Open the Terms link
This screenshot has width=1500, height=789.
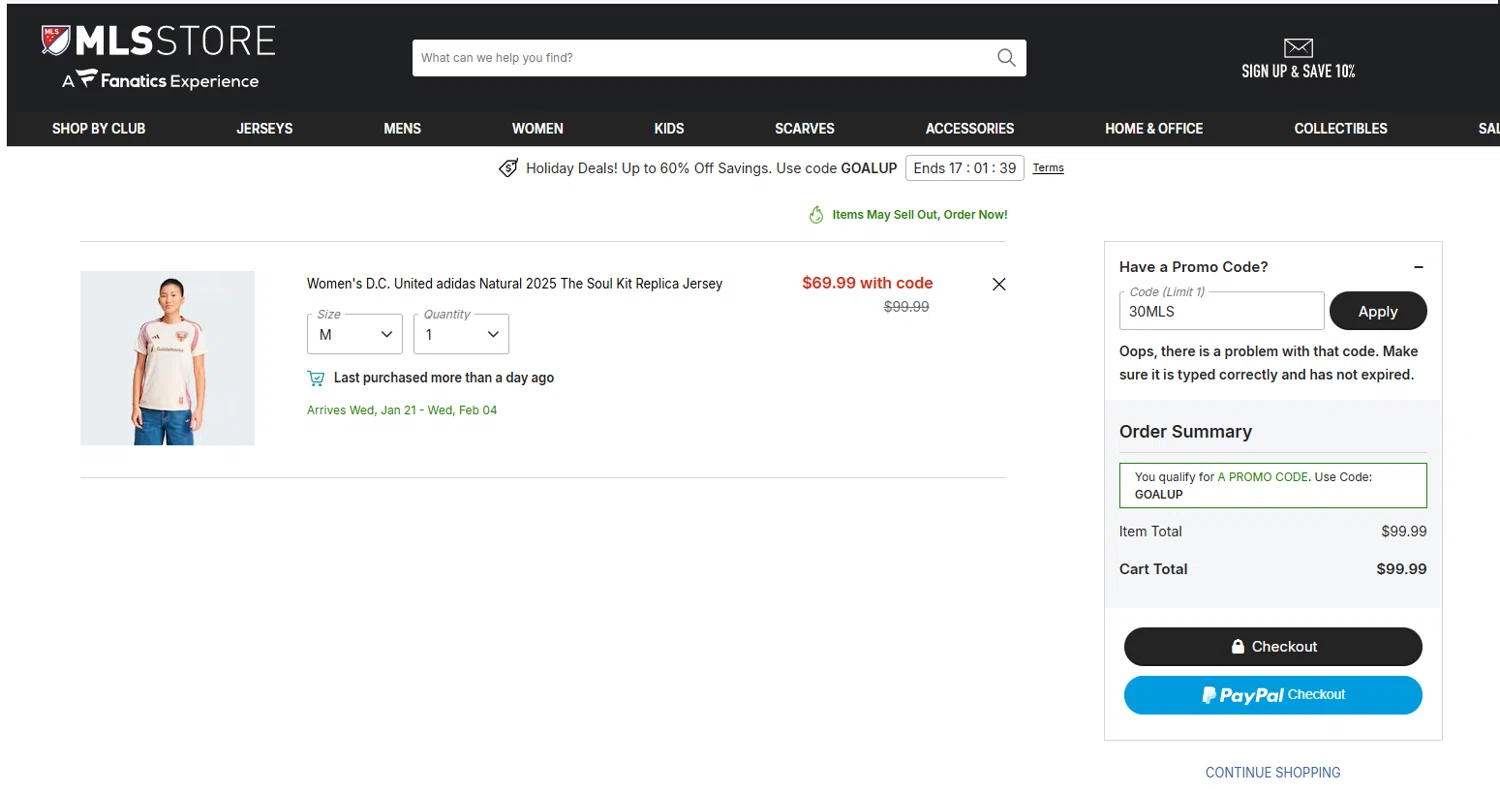pos(1048,168)
